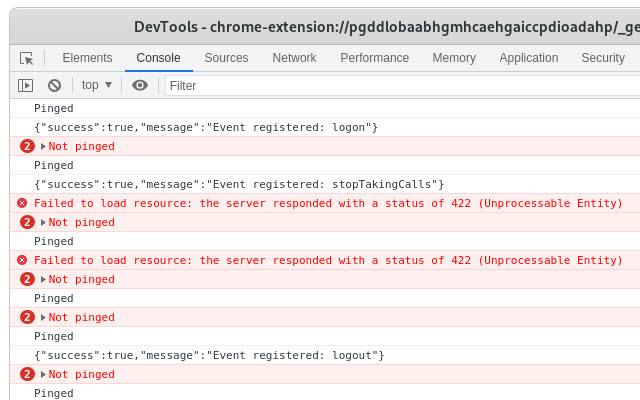Select the second 'Failed to load resource' error text
Viewport: 640px width, 400px height.
click(328, 260)
